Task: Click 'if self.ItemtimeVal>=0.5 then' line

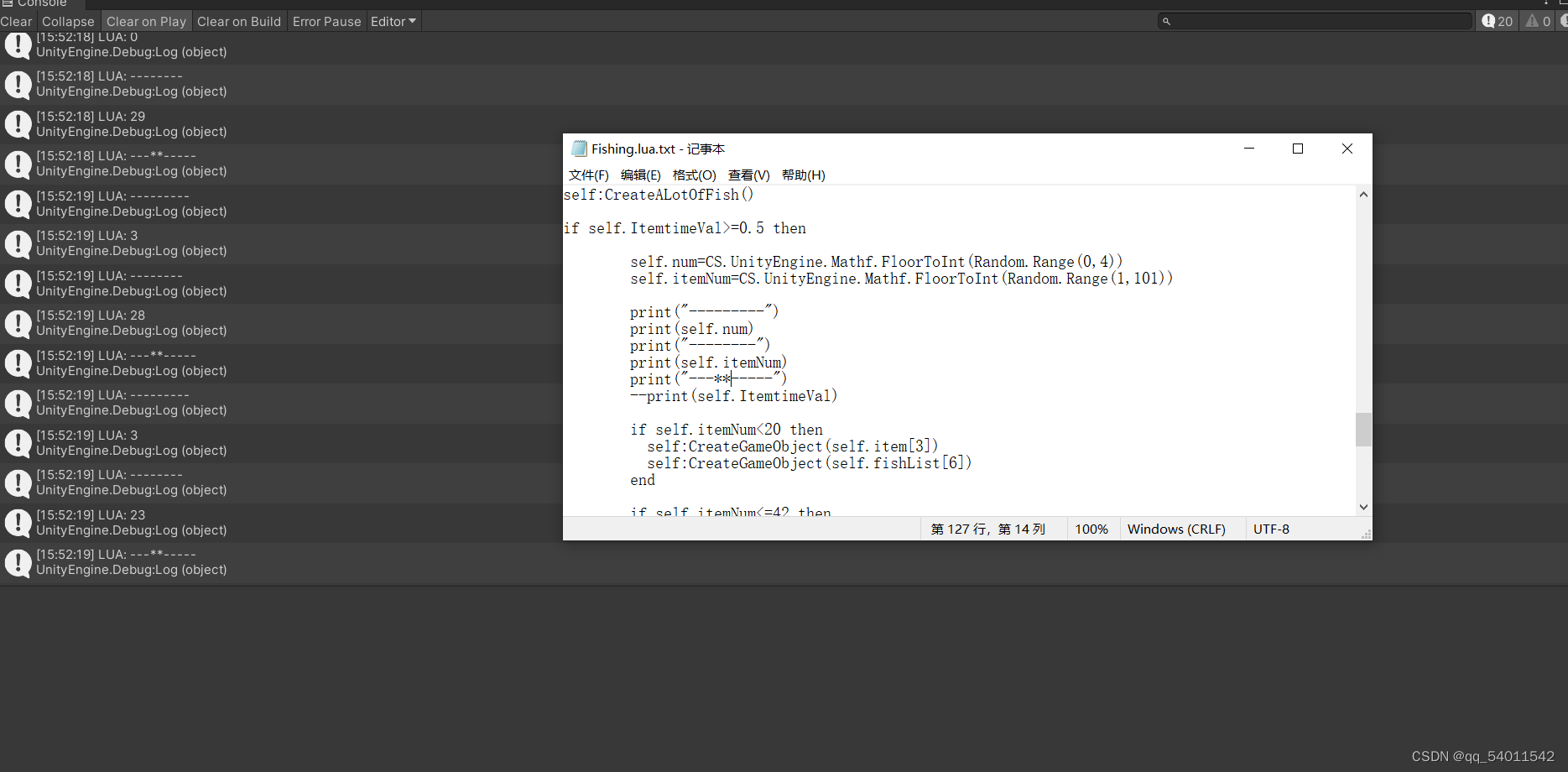Action: pyautogui.click(x=685, y=228)
